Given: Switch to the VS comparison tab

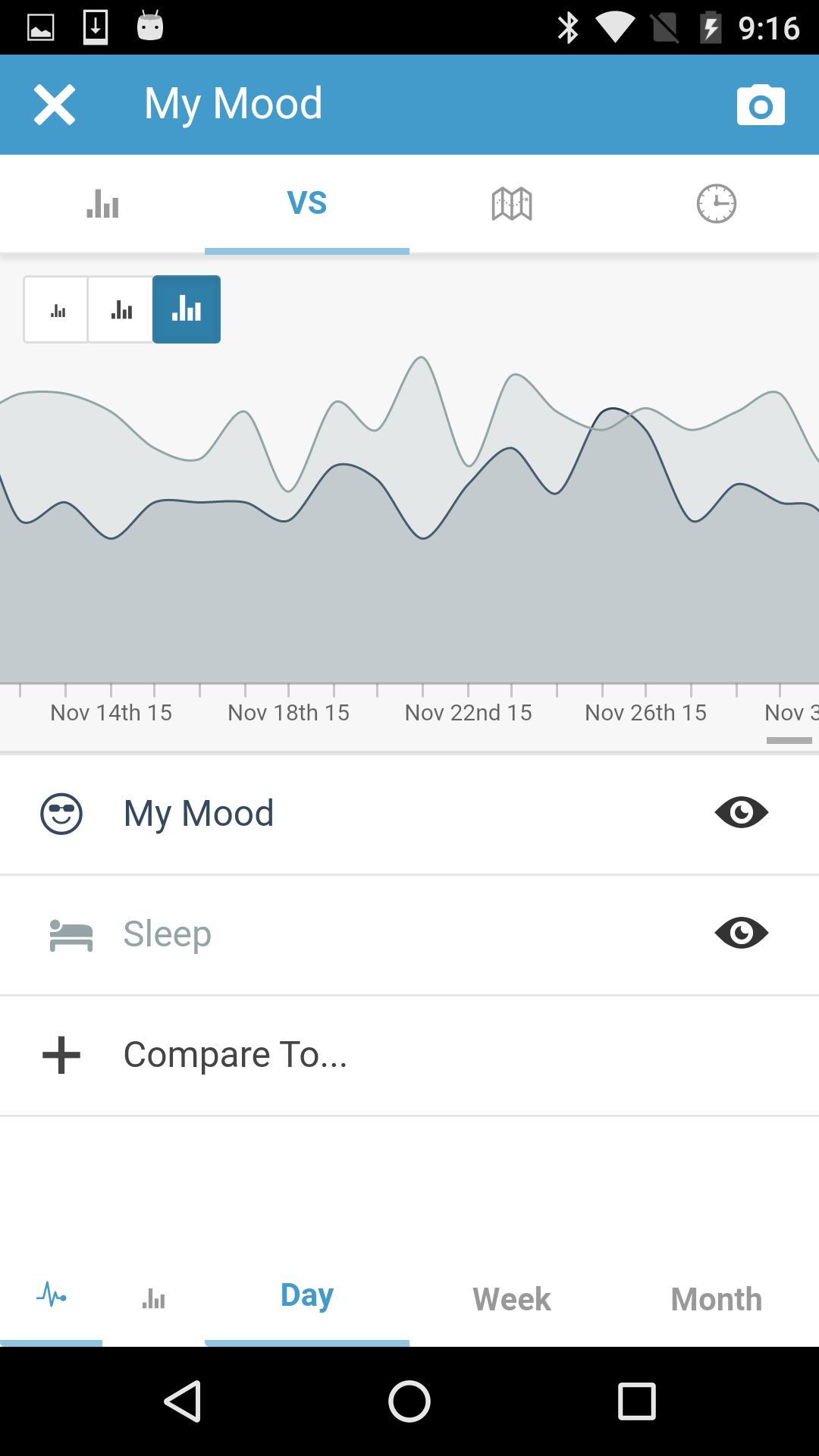Looking at the screenshot, I should click(307, 203).
